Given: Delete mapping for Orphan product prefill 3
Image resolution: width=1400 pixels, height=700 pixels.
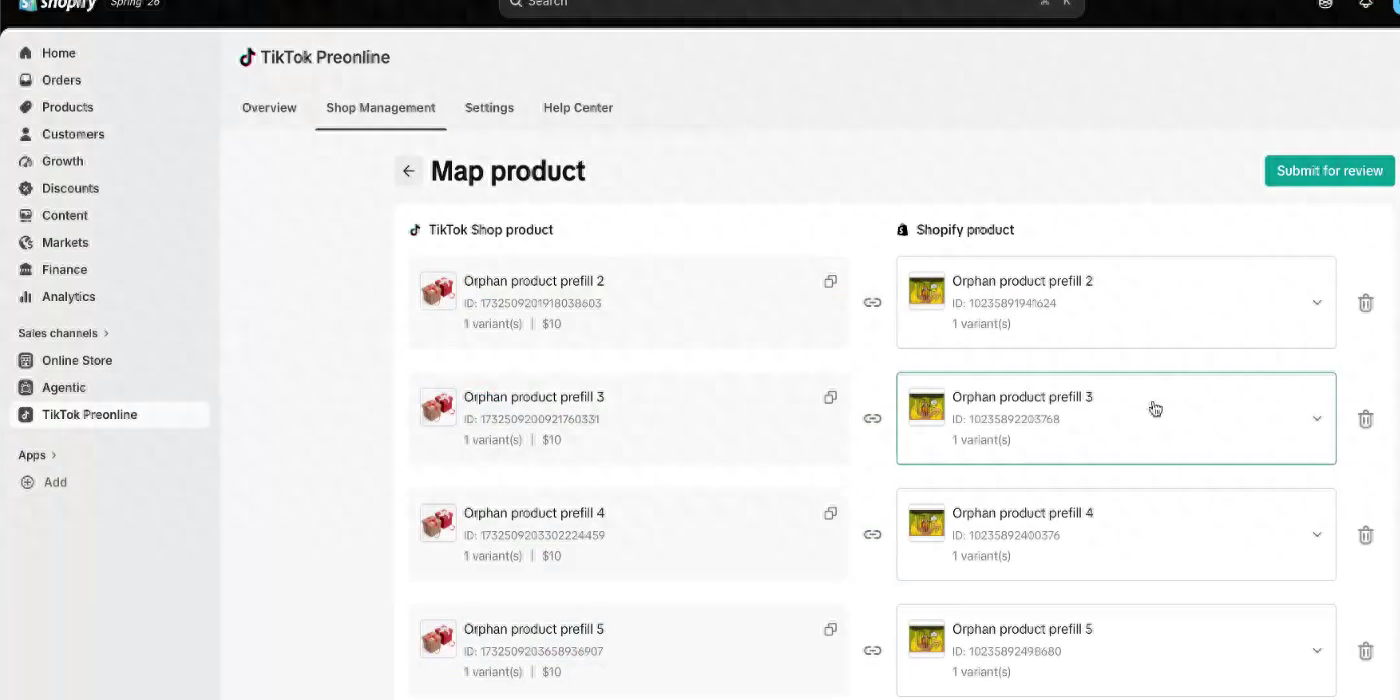Looking at the screenshot, I should point(1365,419).
